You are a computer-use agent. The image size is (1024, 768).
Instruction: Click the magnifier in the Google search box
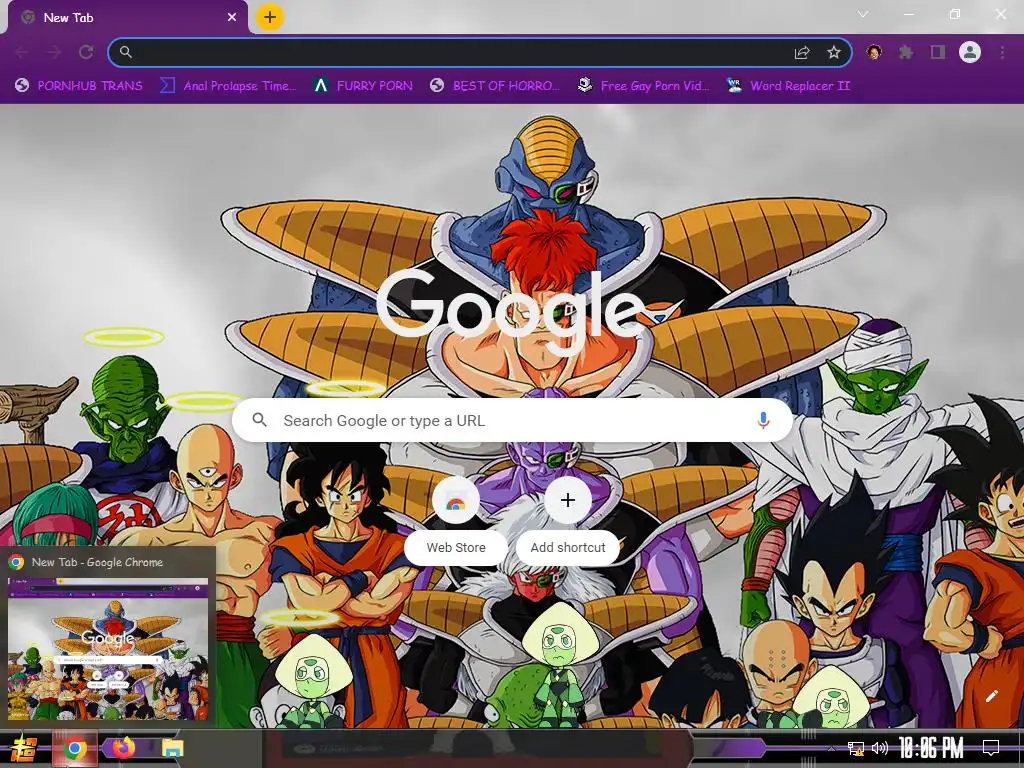pos(260,420)
